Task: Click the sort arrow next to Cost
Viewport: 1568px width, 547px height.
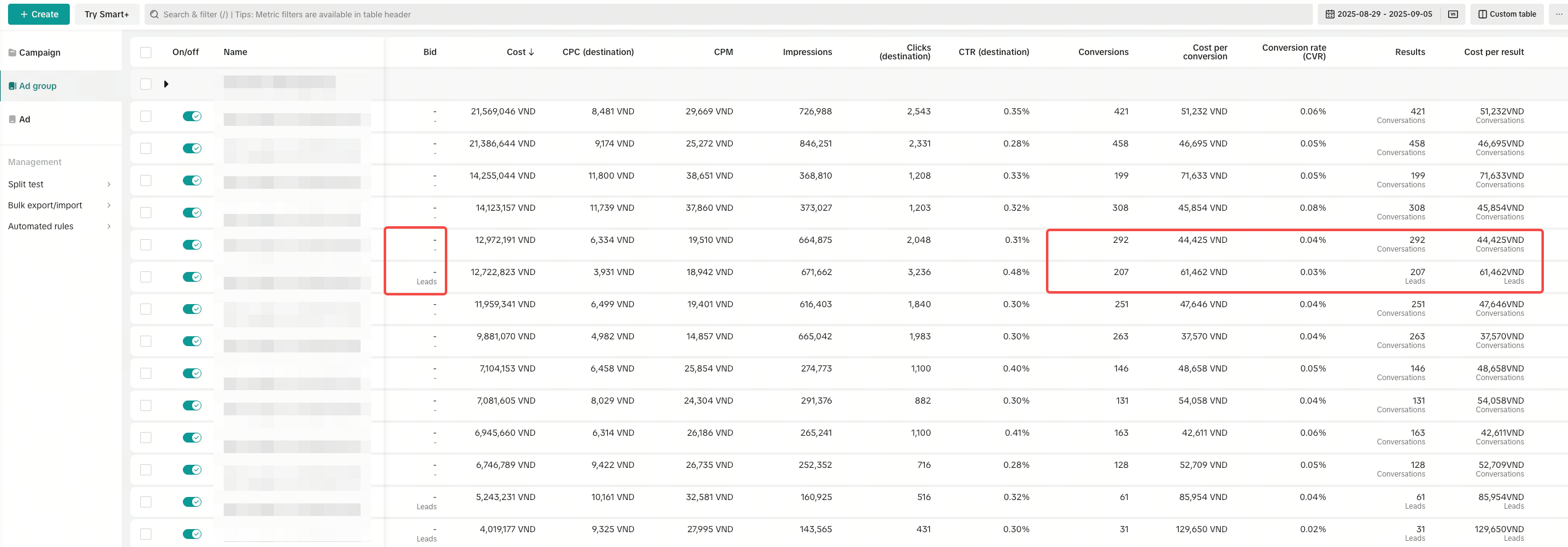Action: [531, 53]
